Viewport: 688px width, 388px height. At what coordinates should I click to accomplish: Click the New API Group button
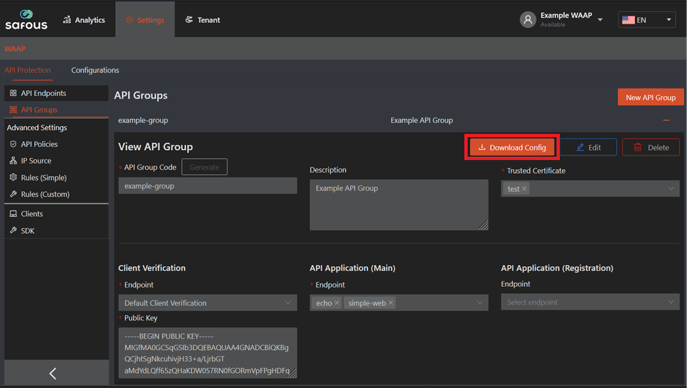point(650,97)
